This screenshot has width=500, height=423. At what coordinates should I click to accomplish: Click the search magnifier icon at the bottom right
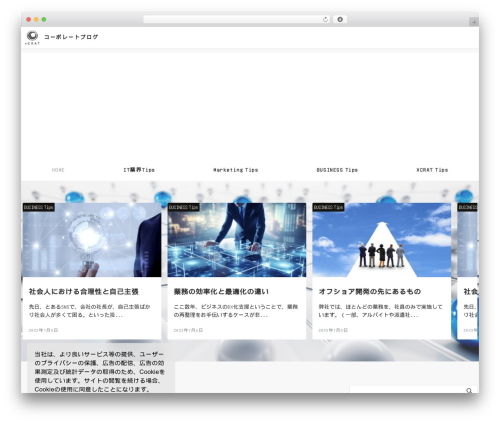coord(469,390)
